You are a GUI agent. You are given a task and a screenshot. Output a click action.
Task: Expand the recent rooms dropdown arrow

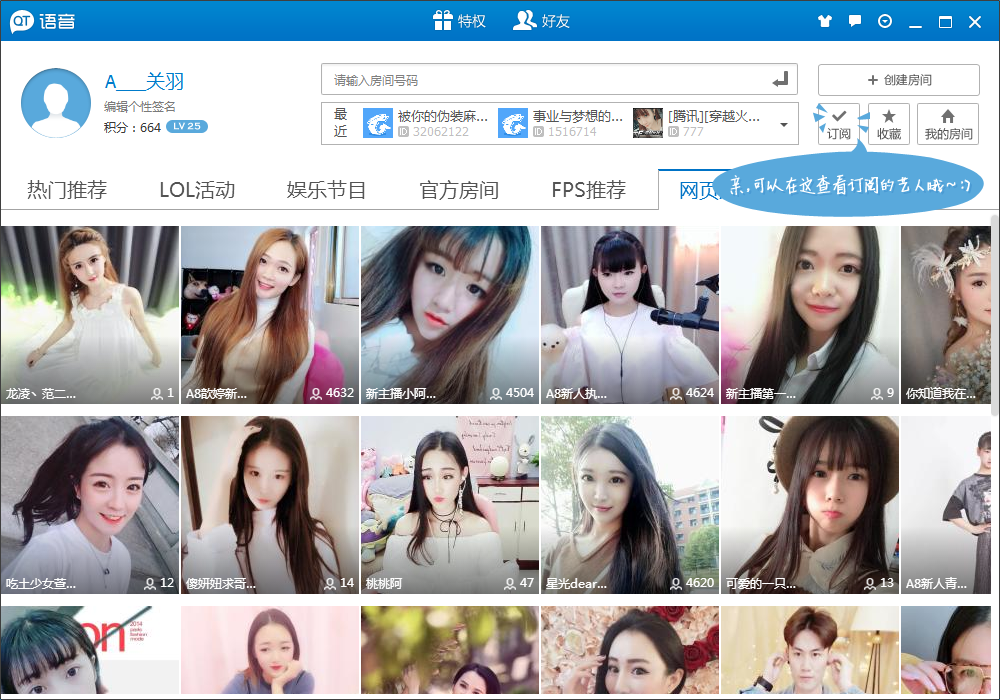784,124
